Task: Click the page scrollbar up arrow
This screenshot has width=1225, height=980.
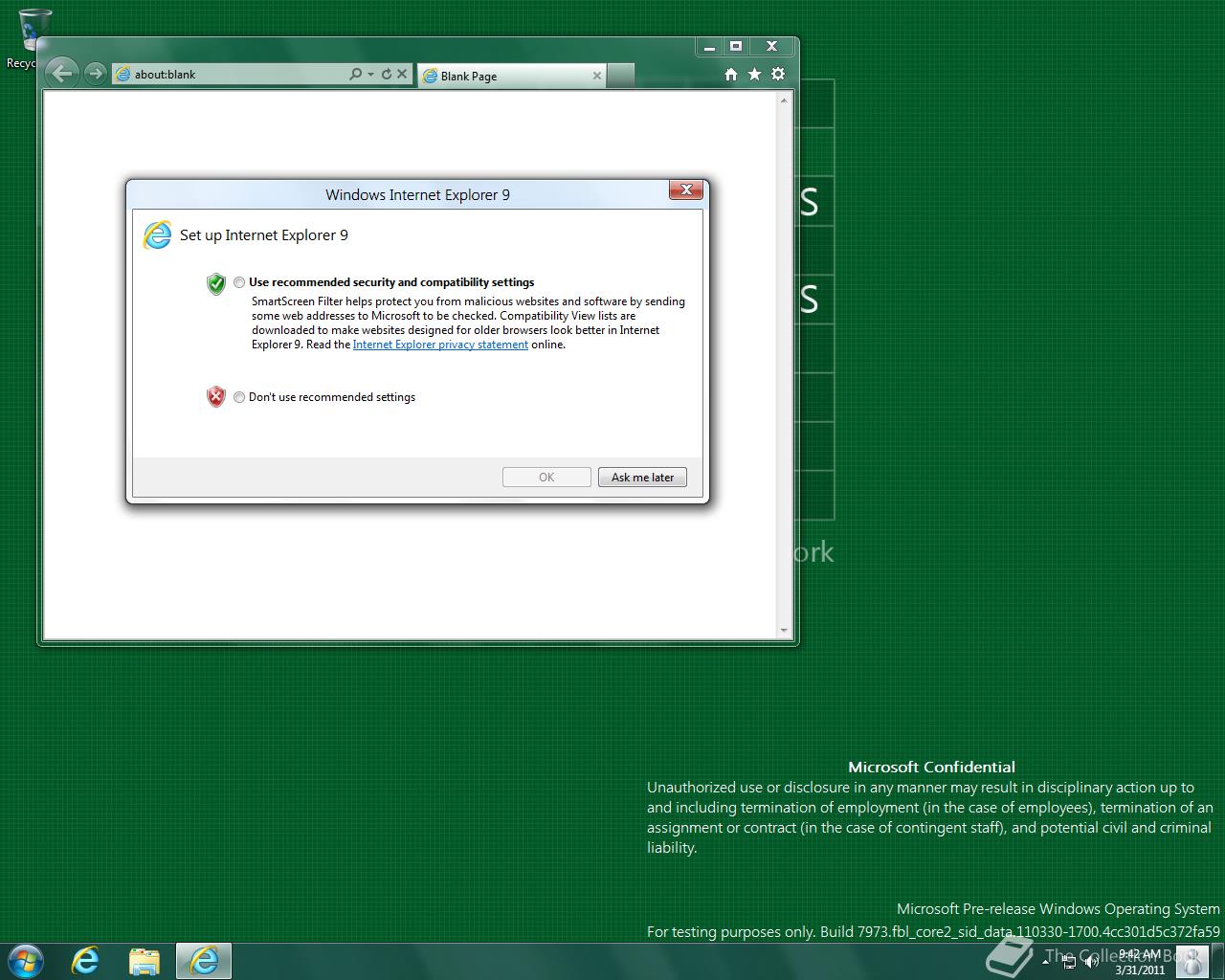Action: point(785,100)
